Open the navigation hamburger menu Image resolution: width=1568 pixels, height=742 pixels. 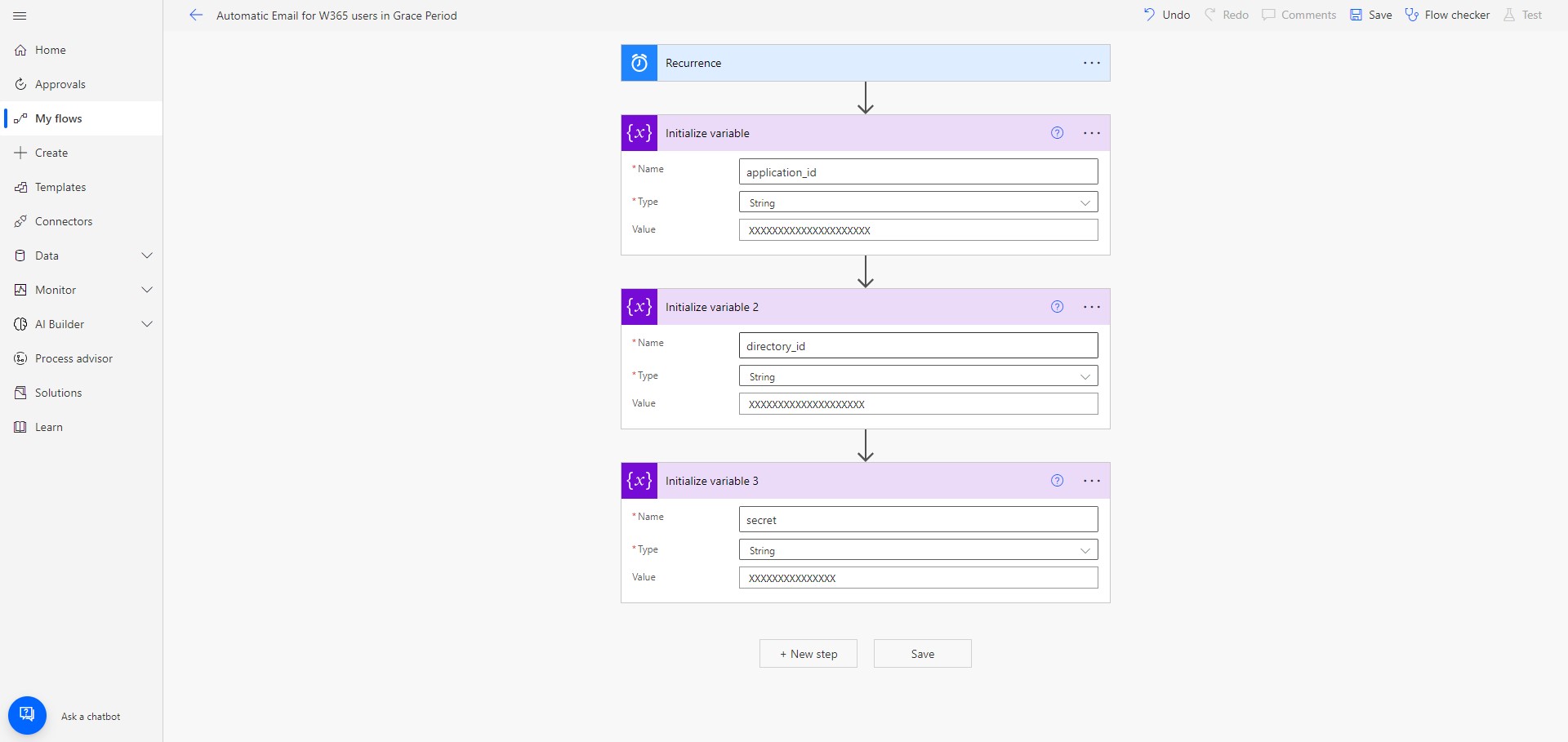(20, 16)
